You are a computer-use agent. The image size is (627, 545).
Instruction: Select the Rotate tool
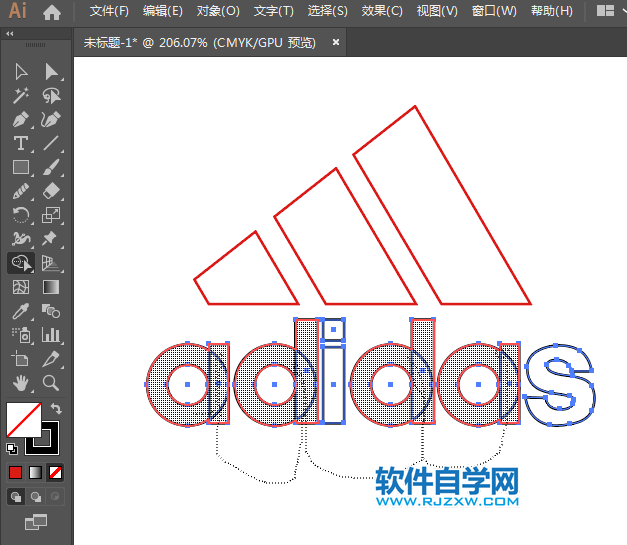click(x=21, y=215)
